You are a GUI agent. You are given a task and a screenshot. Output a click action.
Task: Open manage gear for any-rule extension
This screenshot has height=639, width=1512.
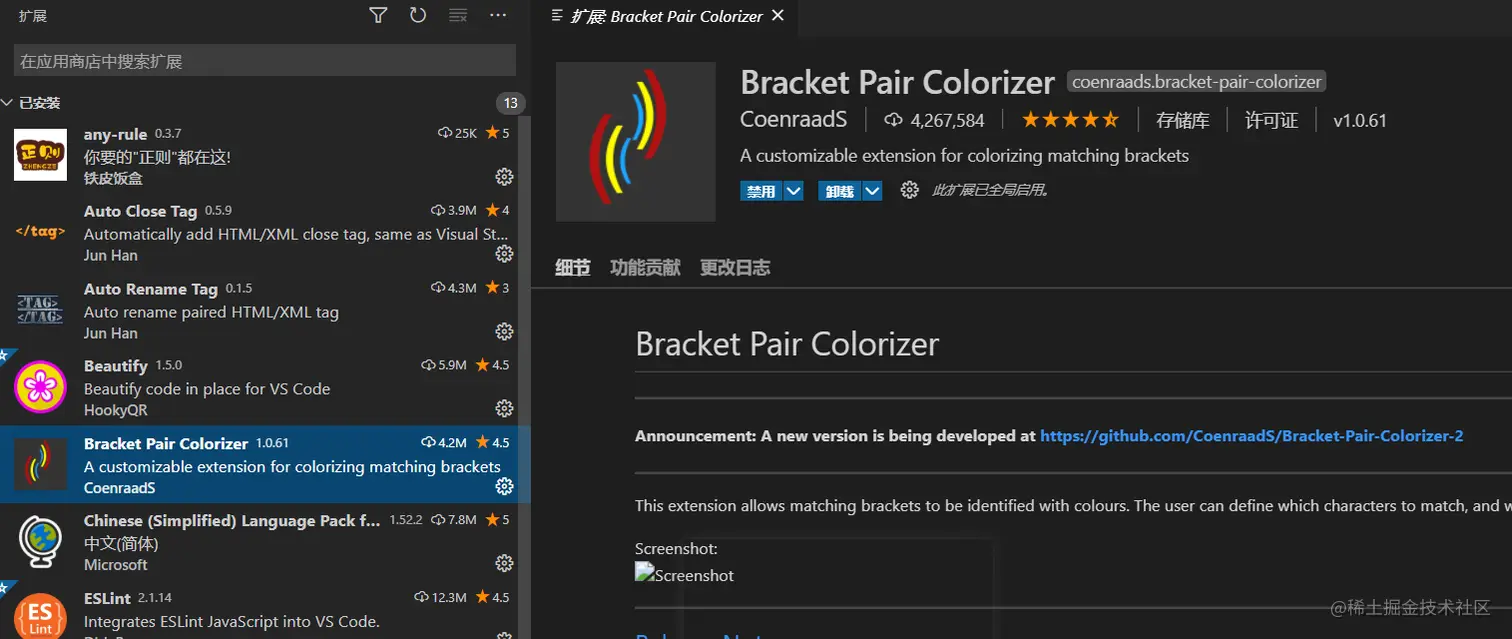504,177
